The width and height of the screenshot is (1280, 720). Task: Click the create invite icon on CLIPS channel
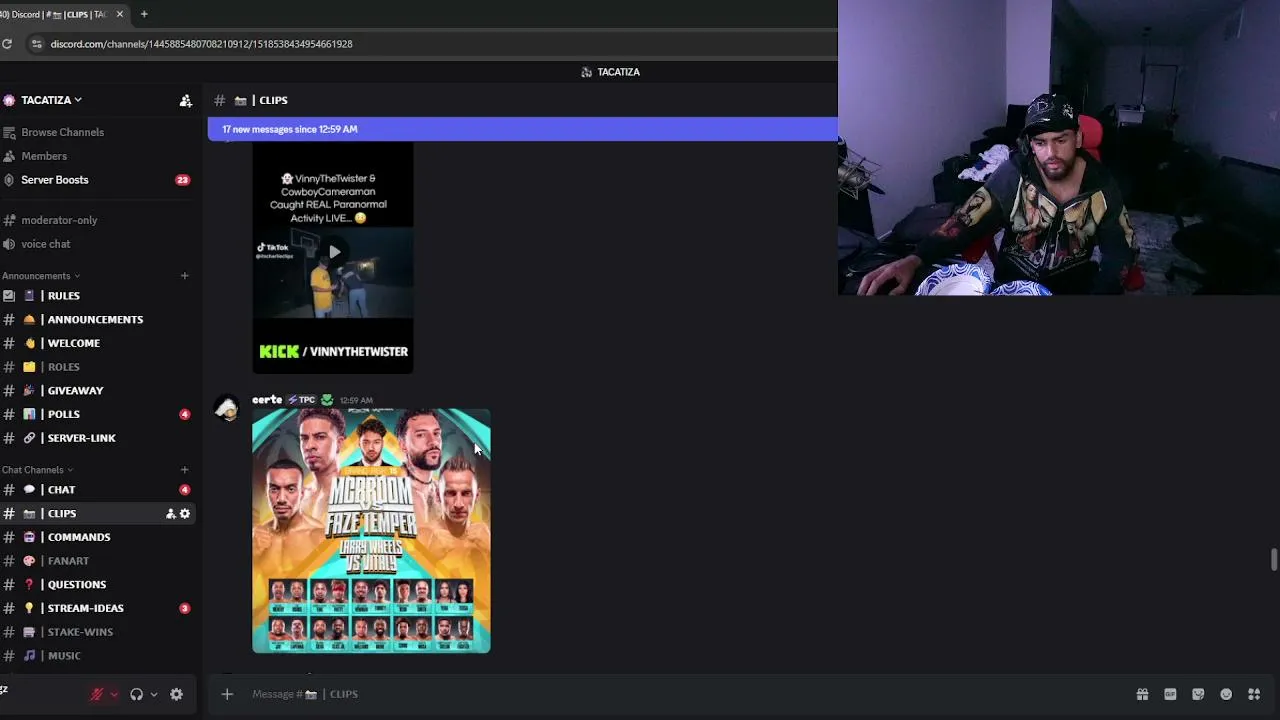coord(171,513)
